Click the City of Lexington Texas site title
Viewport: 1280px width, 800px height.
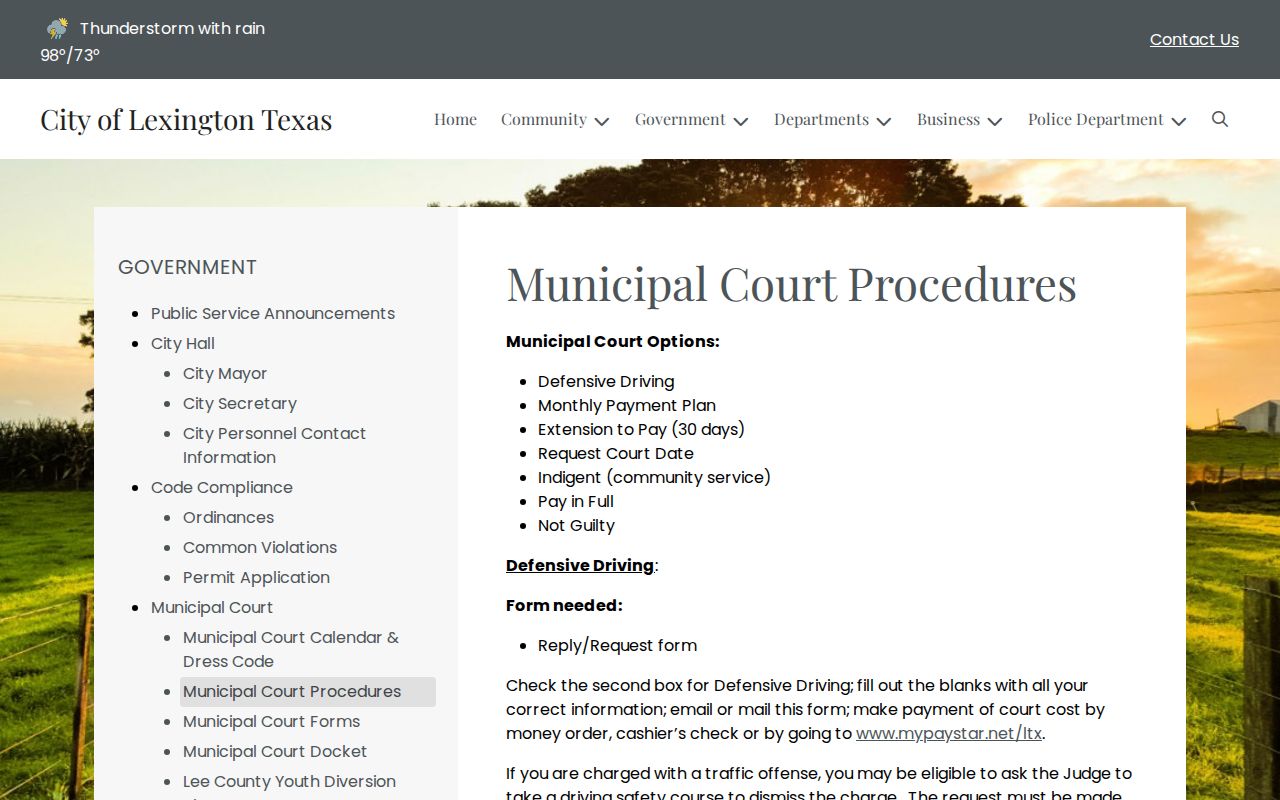[186, 119]
